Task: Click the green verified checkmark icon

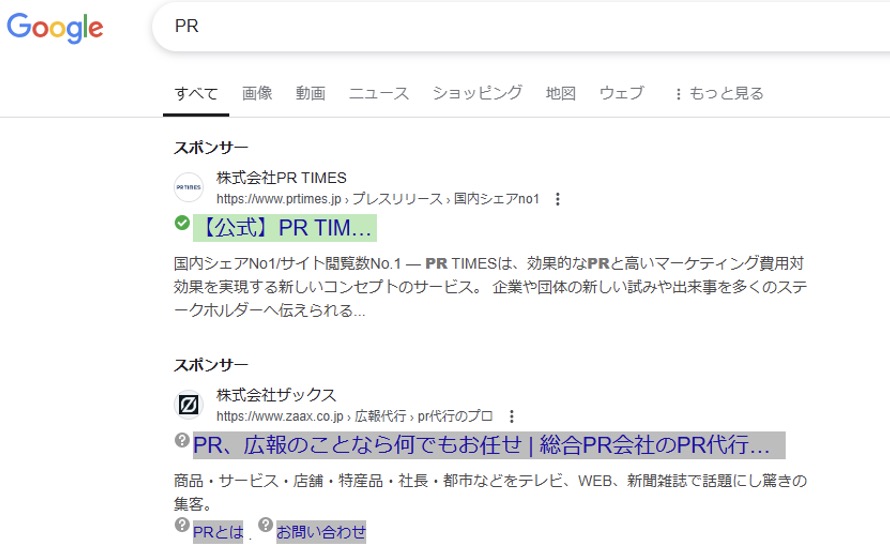Action: pyautogui.click(x=182, y=223)
